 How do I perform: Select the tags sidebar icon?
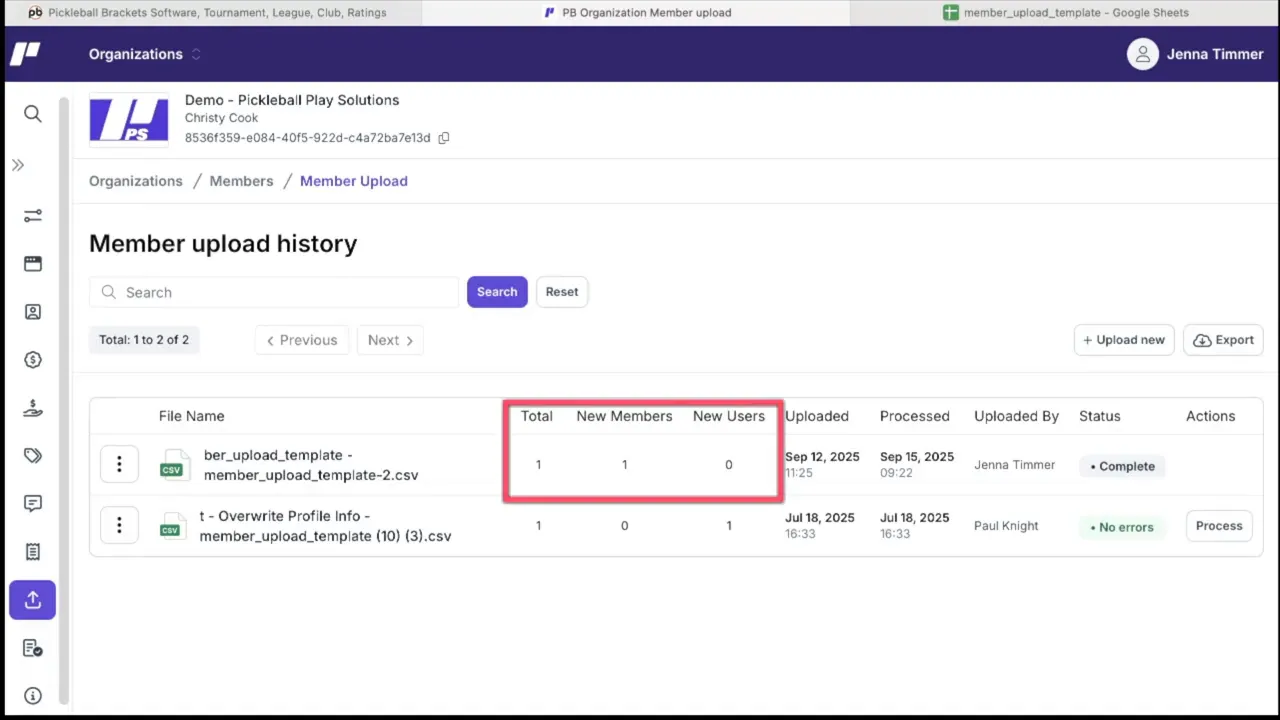click(32, 455)
